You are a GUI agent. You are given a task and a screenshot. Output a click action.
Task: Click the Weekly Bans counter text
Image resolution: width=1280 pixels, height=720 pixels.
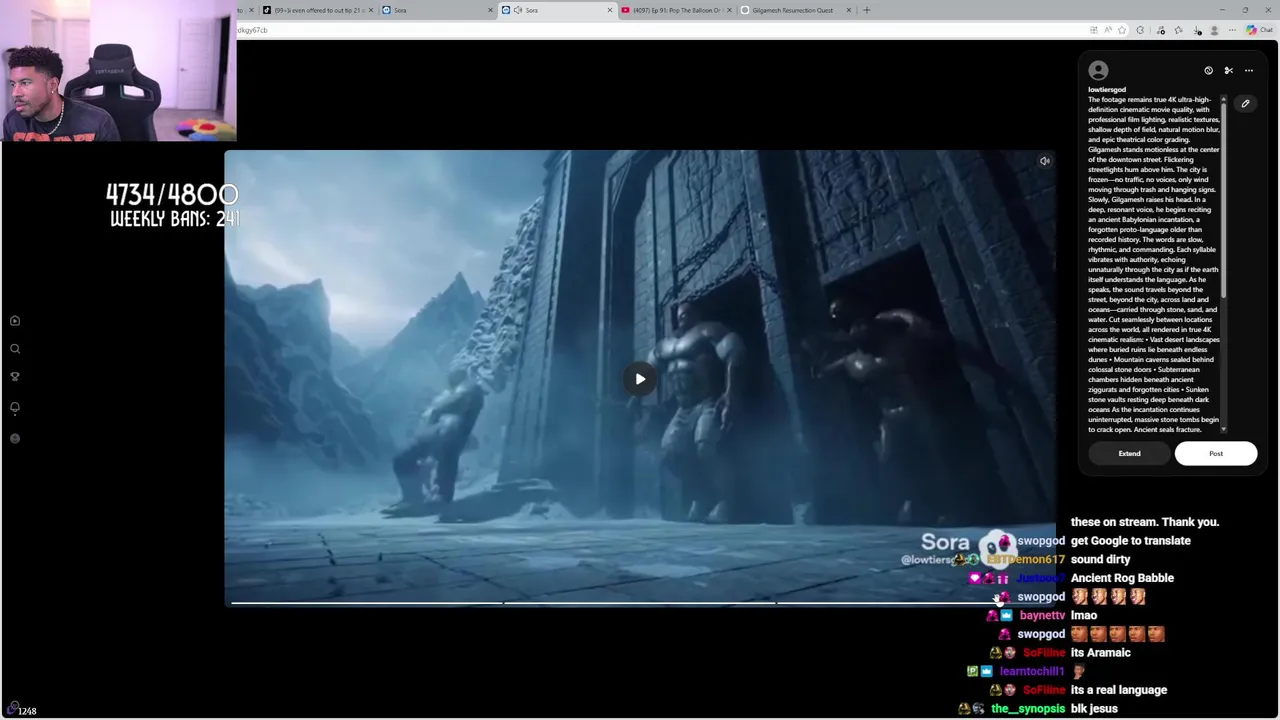click(x=174, y=218)
